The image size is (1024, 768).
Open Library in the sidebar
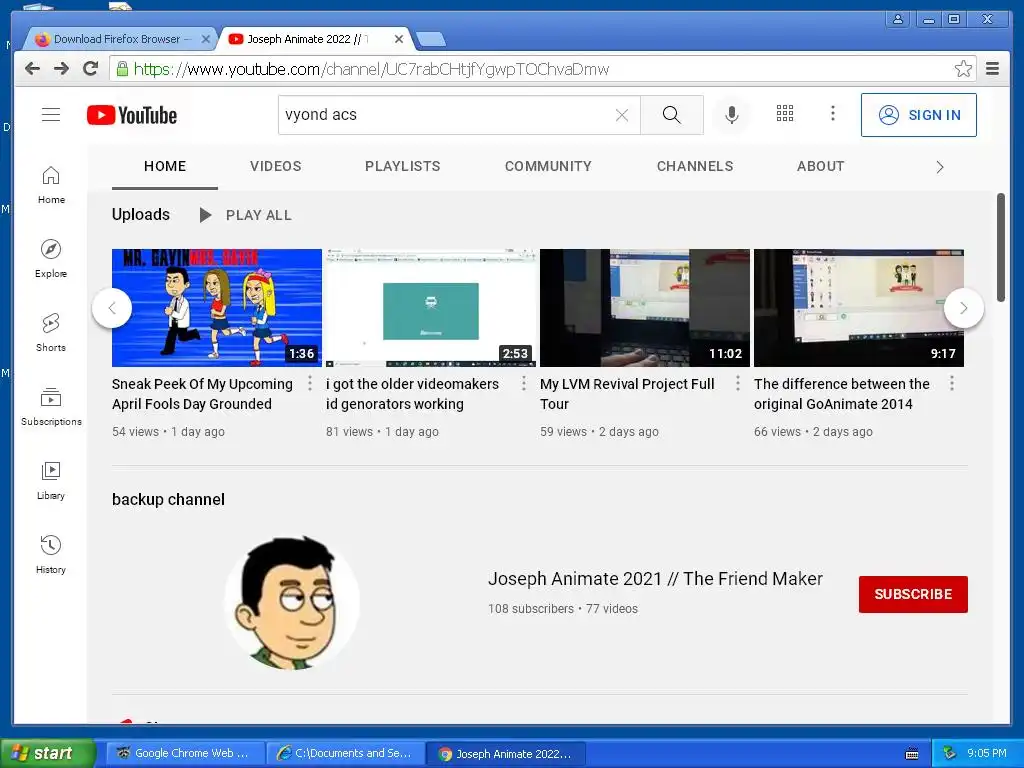[x=51, y=481]
